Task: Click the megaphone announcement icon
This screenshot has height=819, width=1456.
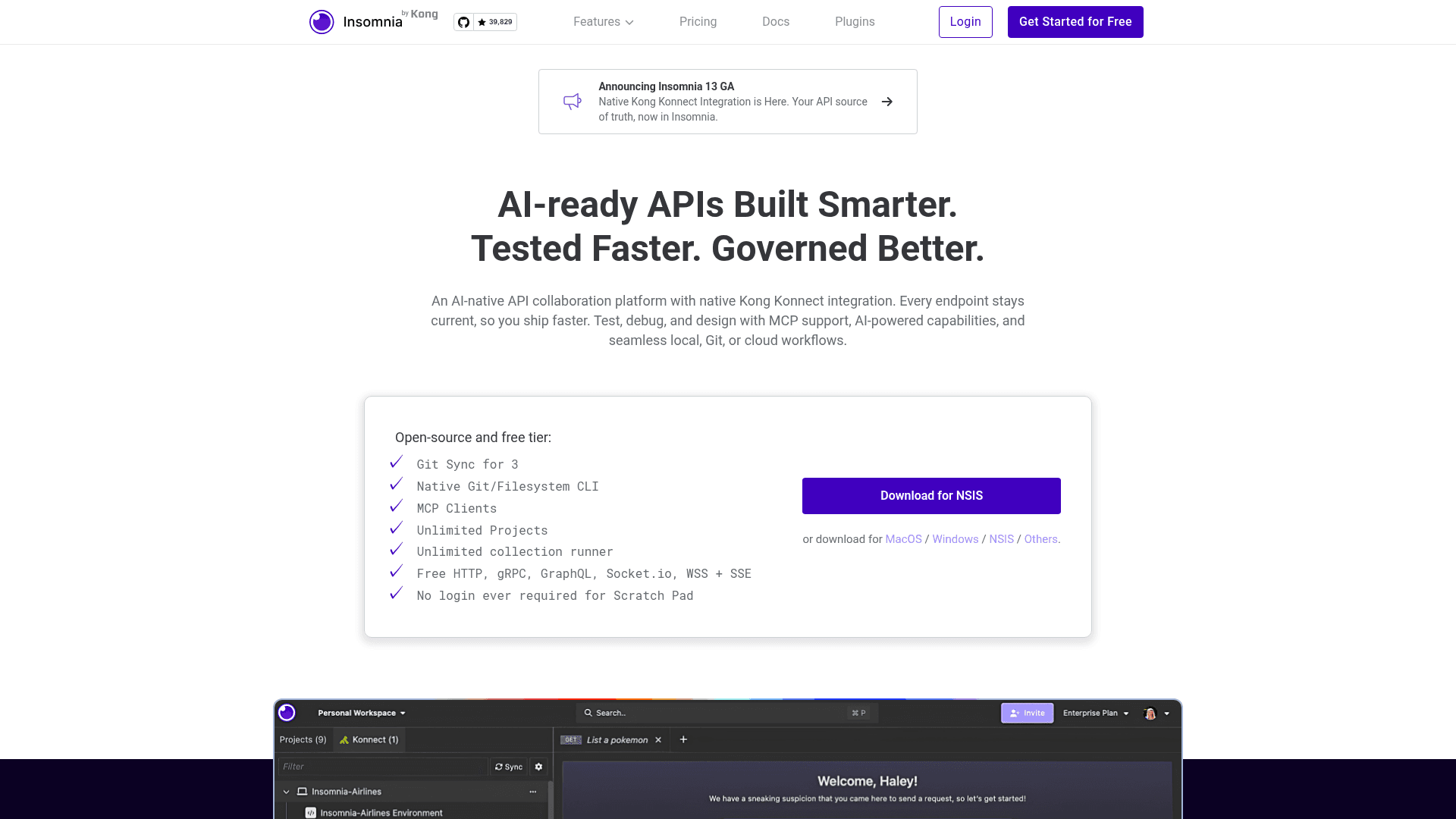Action: (573, 102)
